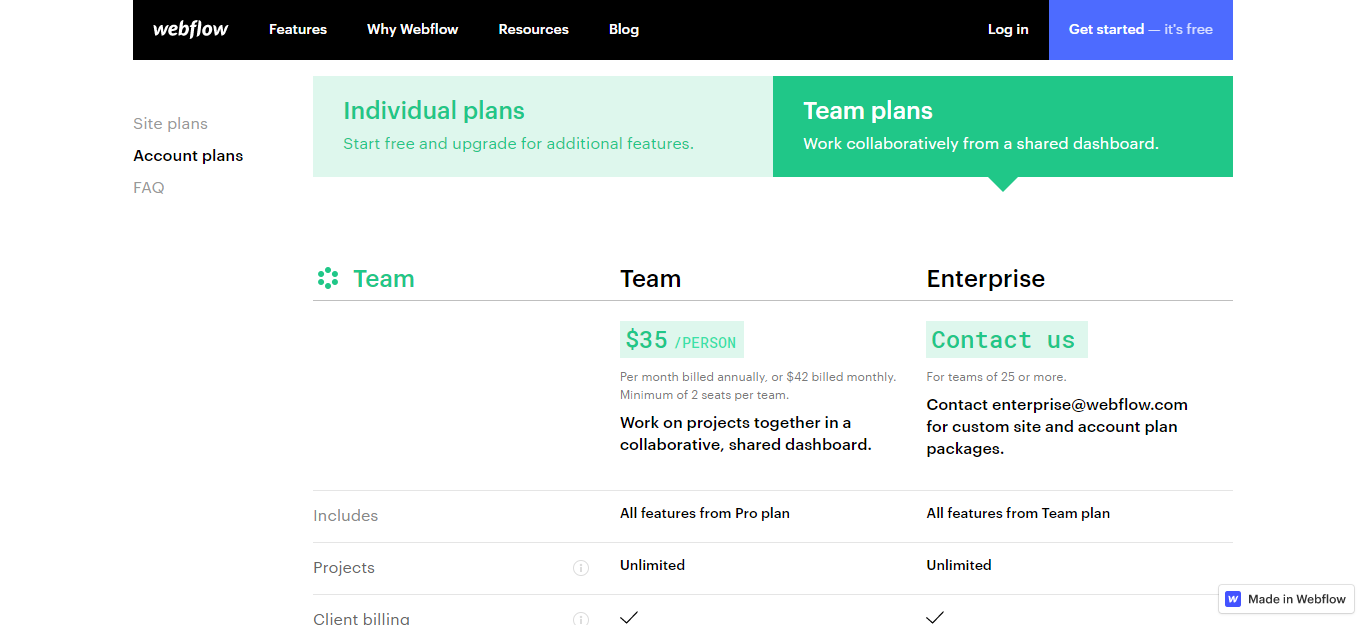
Task: Switch to the Individual plans tab
Action: click(543, 126)
